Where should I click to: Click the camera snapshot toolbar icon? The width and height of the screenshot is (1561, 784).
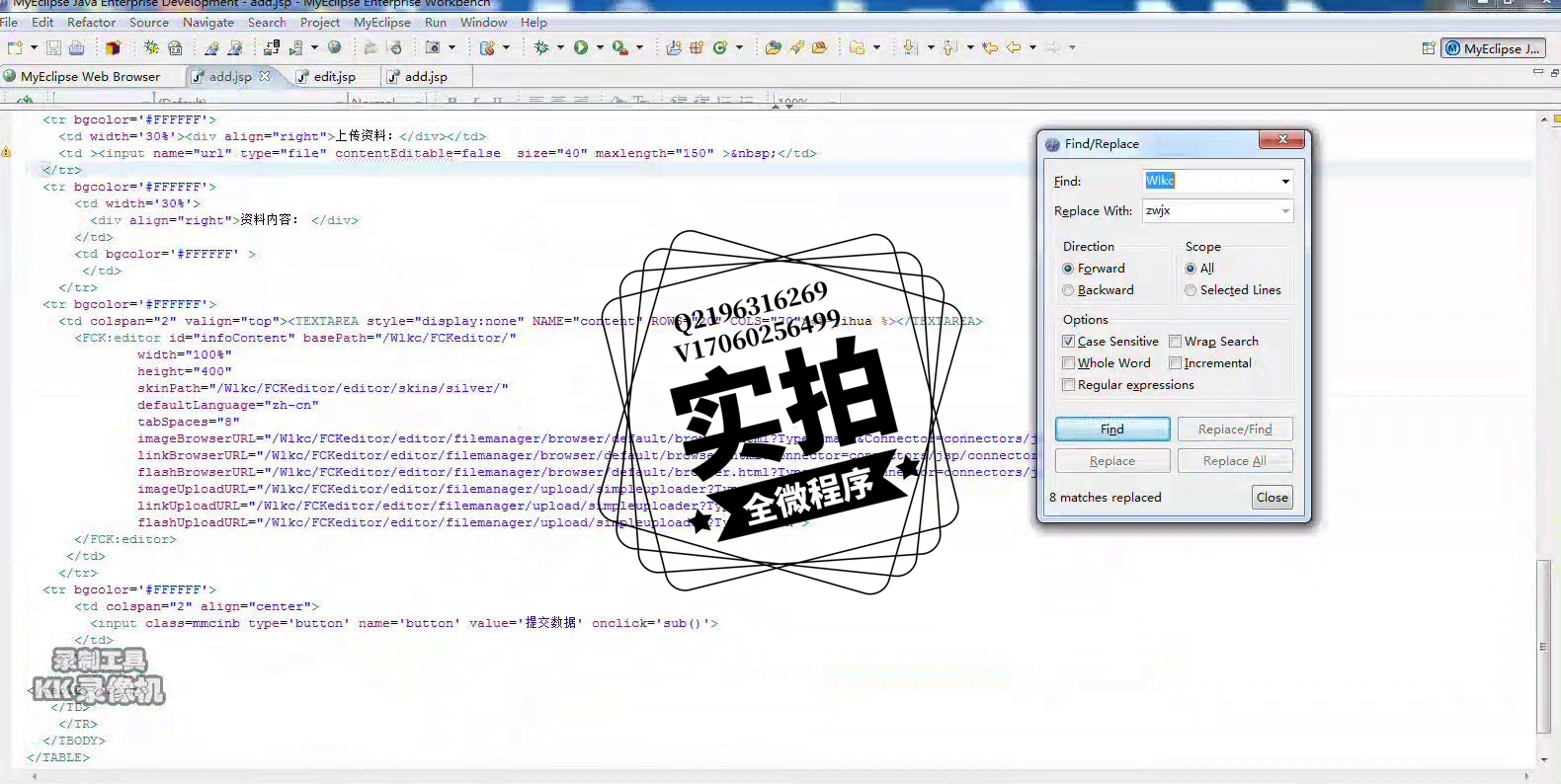pos(433,47)
